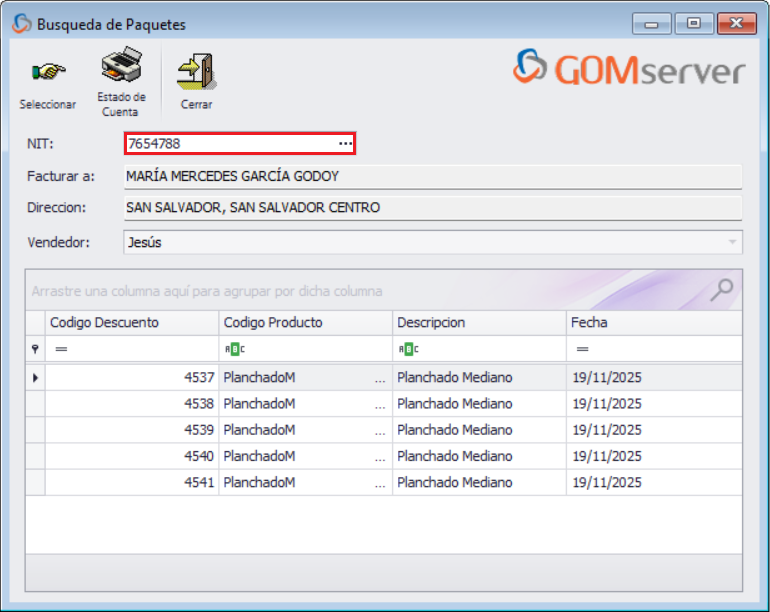
Task: Click the Descripcion ABC filter icon
Action: click(x=407, y=349)
